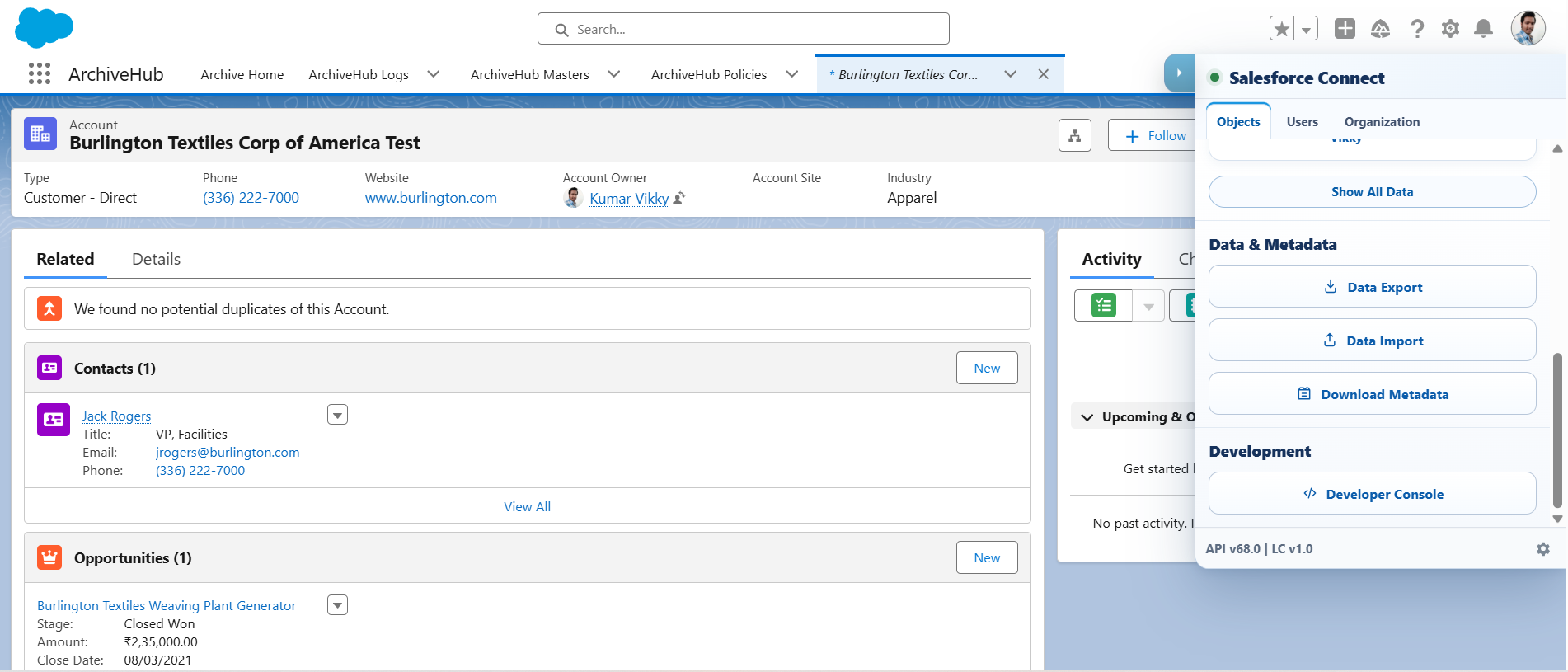Open the Setup gear icon
This screenshot has width=1568, height=672.
[1450, 29]
